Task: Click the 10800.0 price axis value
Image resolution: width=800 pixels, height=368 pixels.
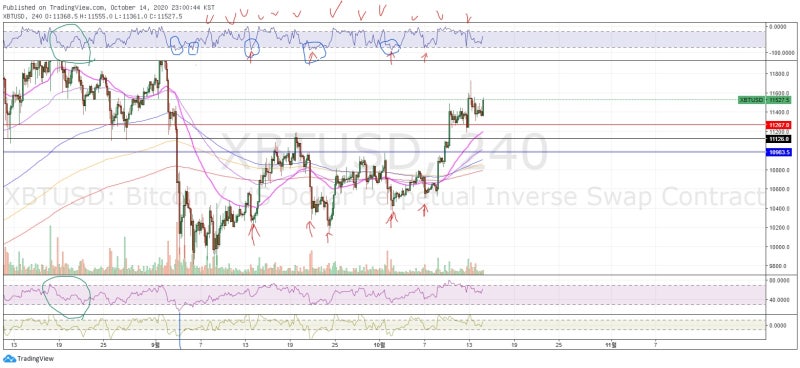Action: (x=779, y=170)
